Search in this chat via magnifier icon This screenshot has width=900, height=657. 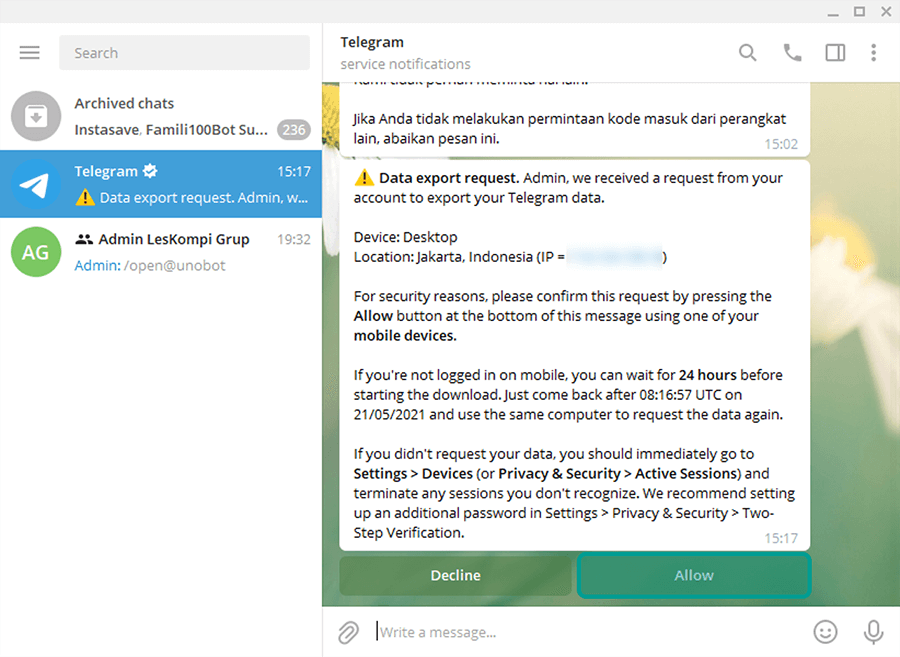pos(747,53)
